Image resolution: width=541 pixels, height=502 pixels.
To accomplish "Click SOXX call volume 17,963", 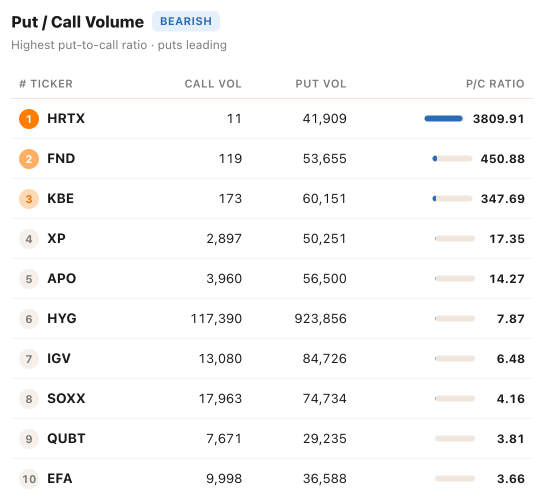I will pyautogui.click(x=220, y=399).
